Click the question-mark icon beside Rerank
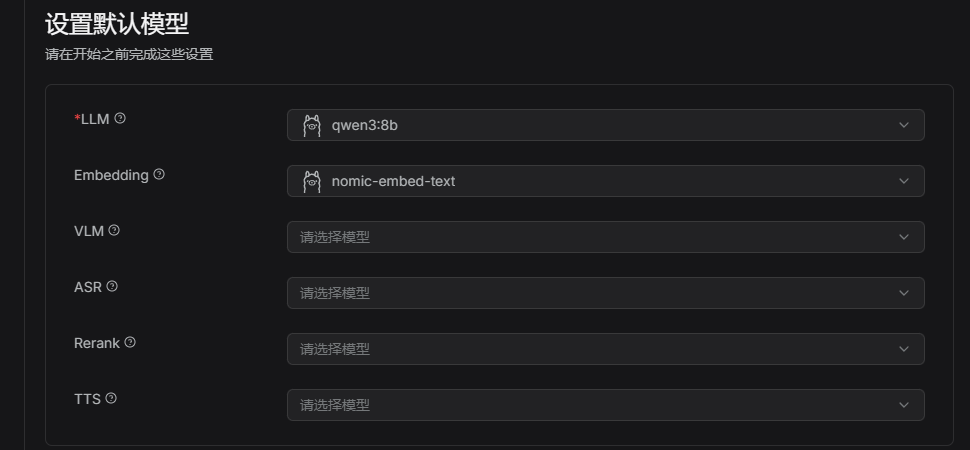 [x=130, y=342]
